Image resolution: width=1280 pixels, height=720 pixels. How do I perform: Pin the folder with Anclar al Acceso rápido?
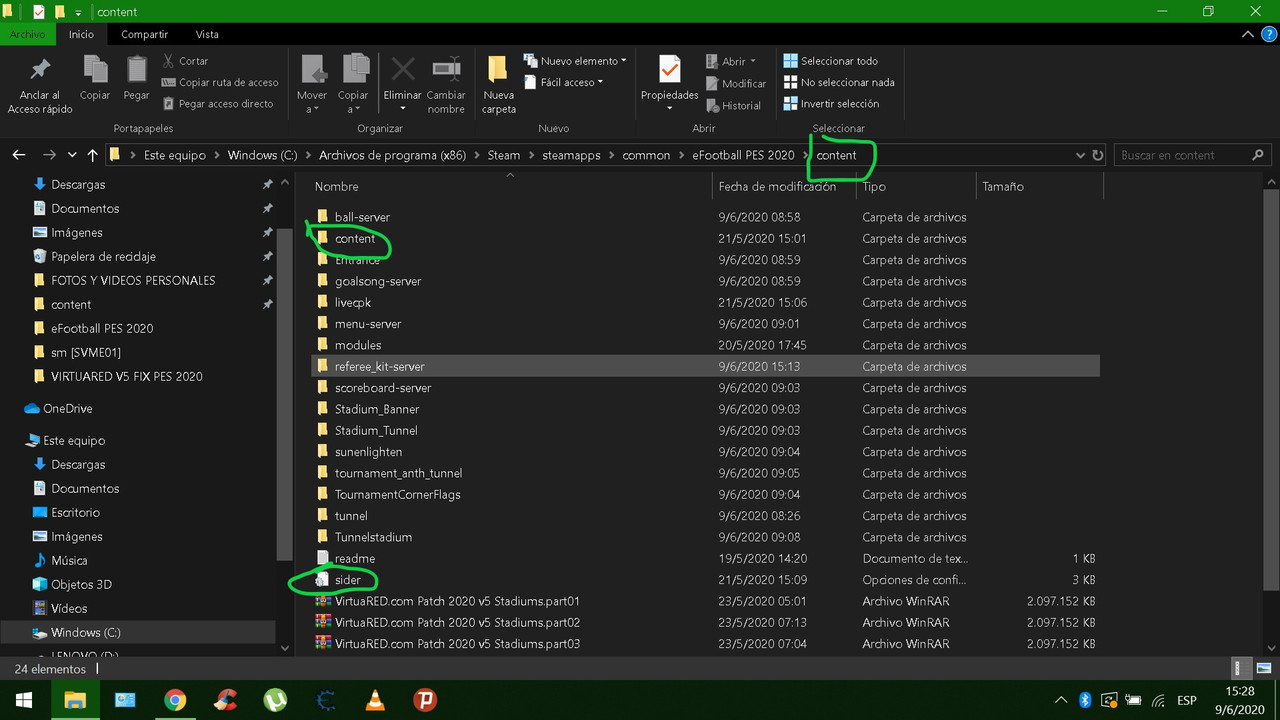[x=40, y=84]
